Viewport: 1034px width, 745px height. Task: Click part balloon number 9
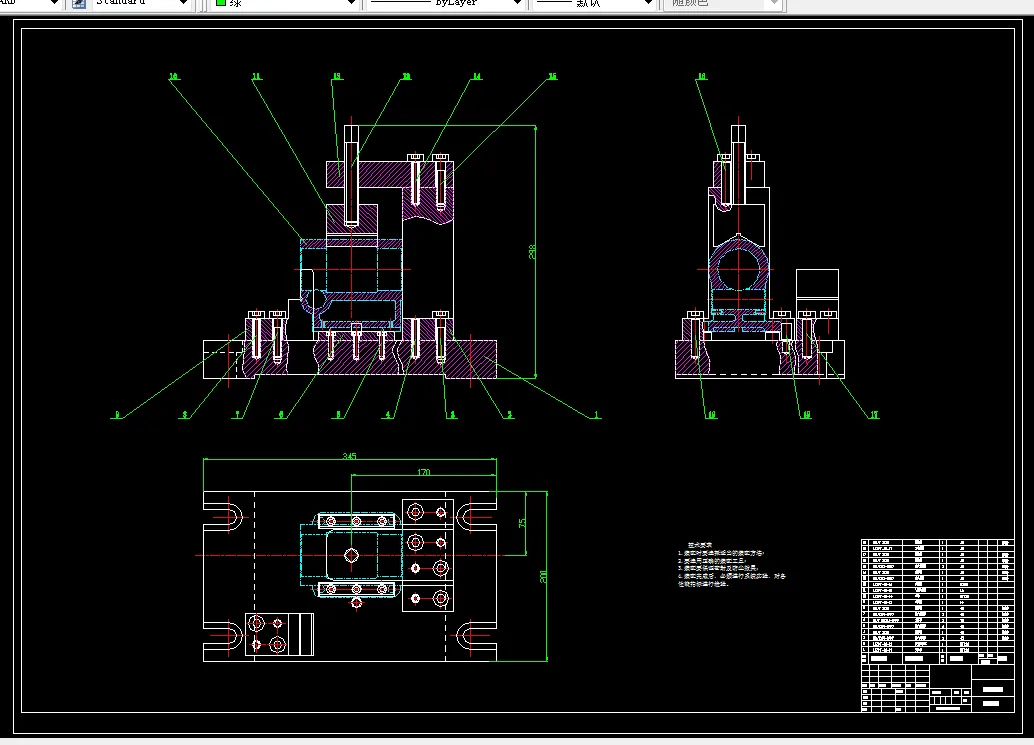point(117,415)
